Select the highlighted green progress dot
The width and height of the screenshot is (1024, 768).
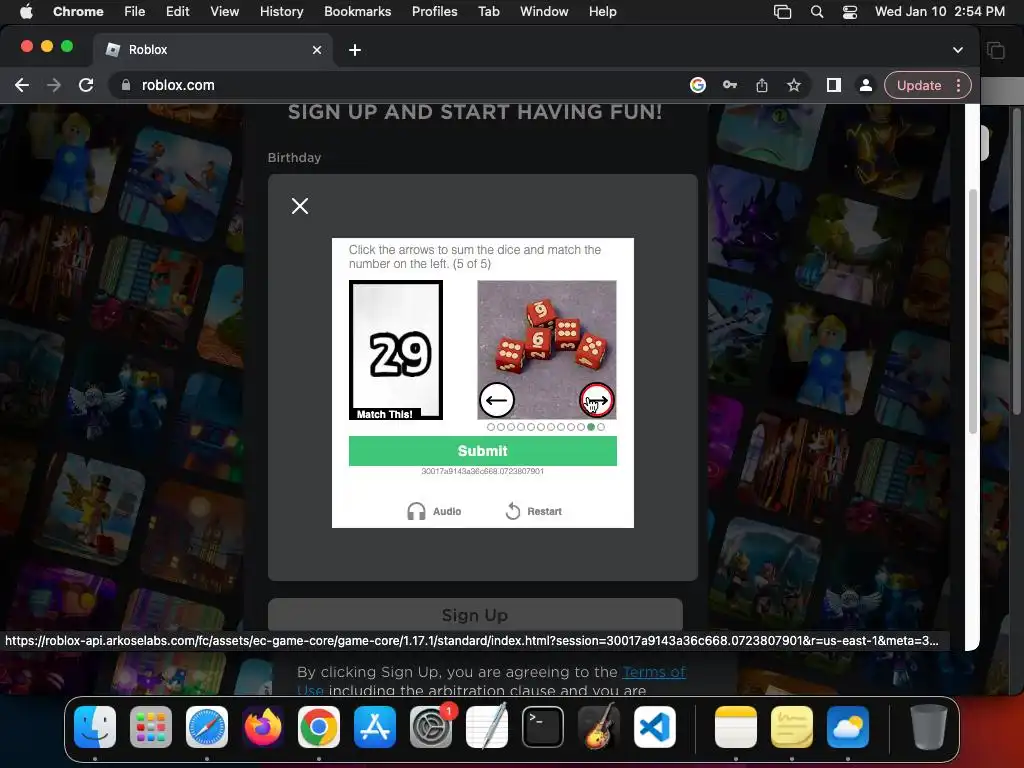coord(591,427)
